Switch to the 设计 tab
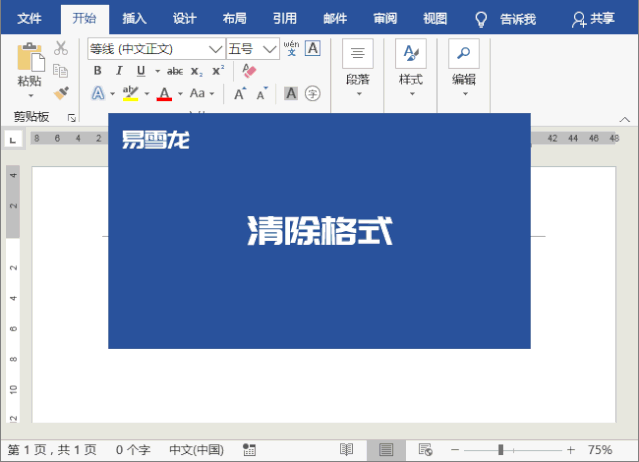The image size is (639, 462). pyautogui.click(x=185, y=19)
